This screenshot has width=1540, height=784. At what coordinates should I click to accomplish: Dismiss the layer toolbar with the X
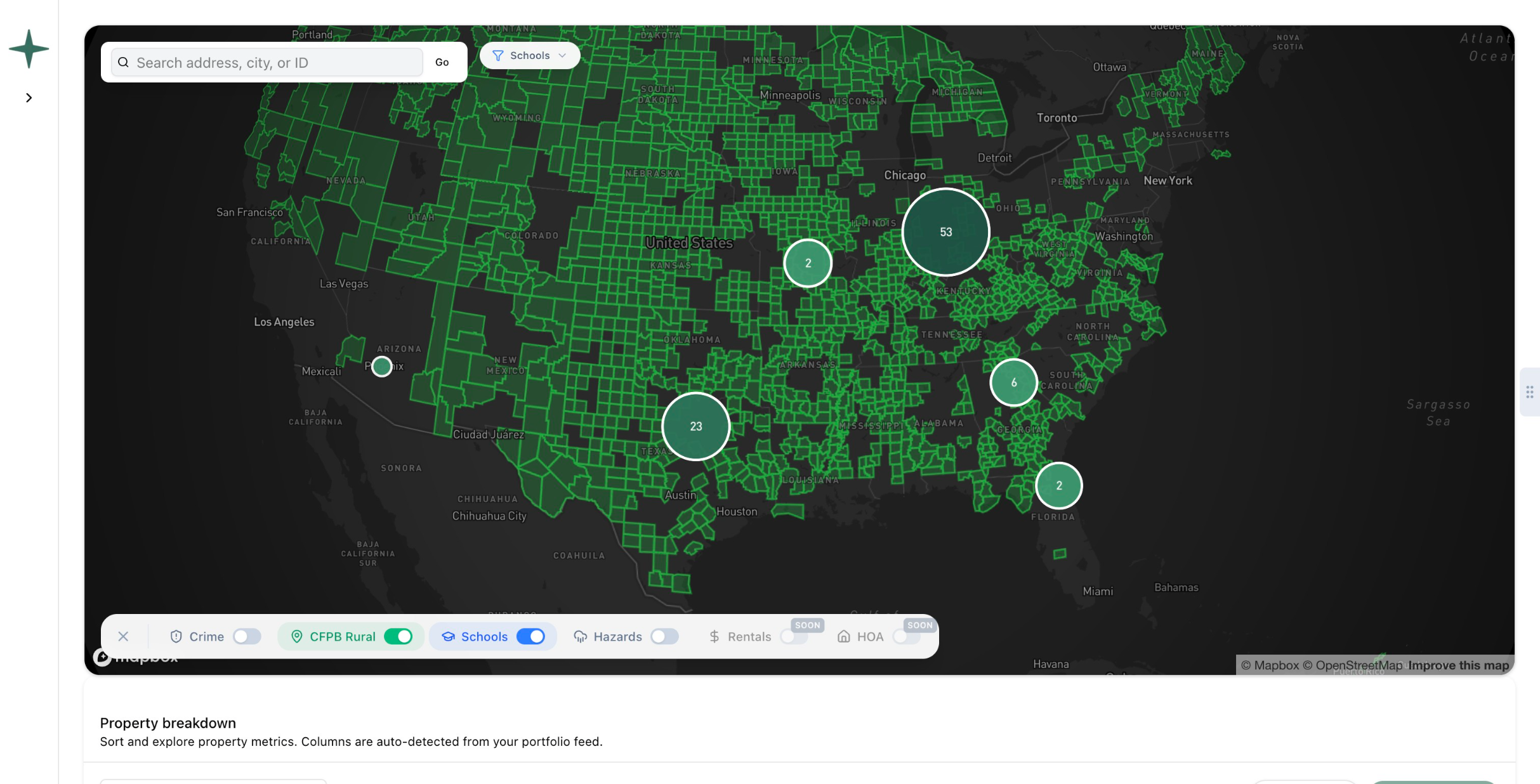(124, 636)
